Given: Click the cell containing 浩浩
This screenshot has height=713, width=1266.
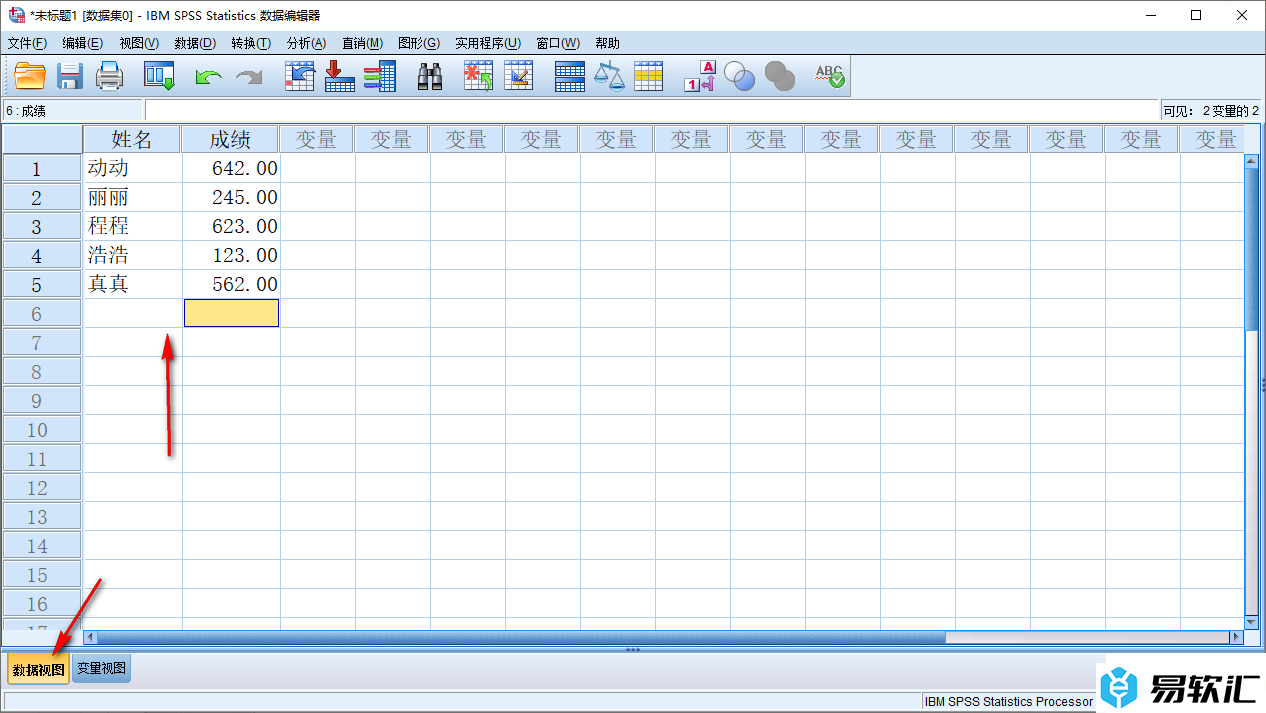Looking at the screenshot, I should pyautogui.click(x=133, y=255).
